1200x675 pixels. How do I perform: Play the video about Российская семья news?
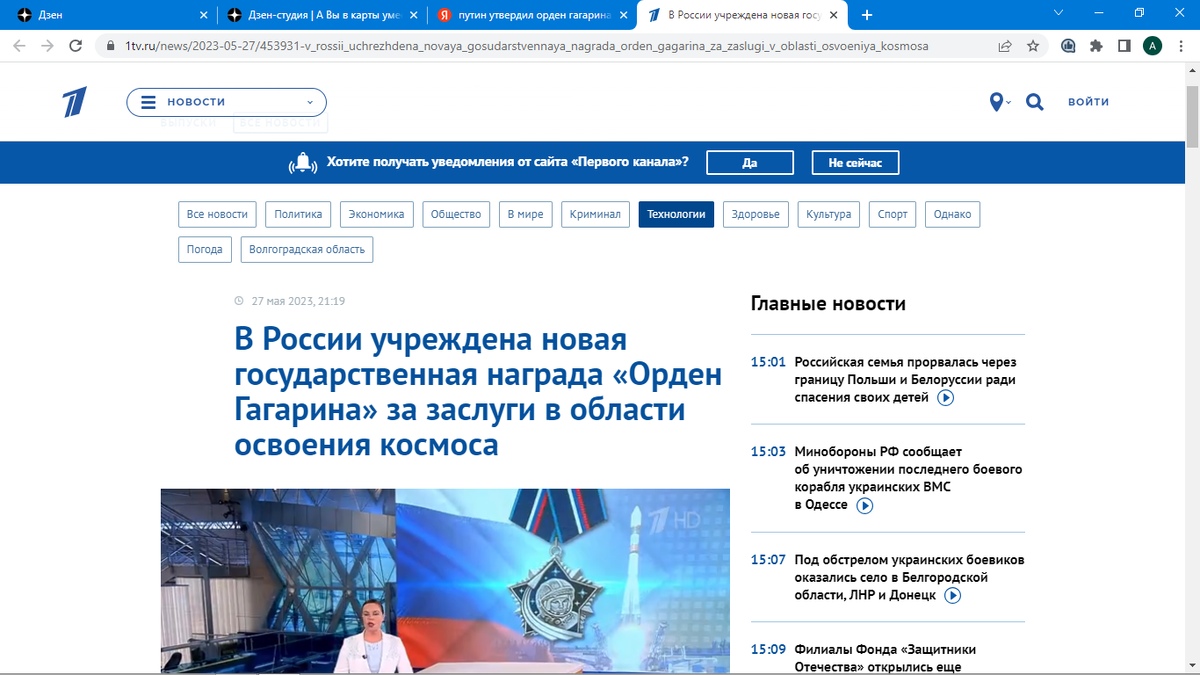click(944, 397)
